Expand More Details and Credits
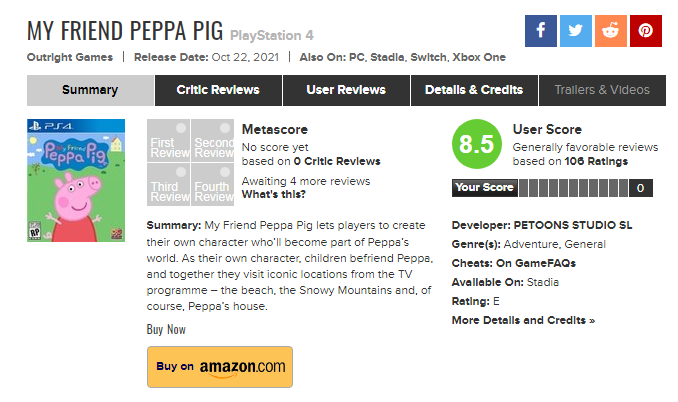 click(x=523, y=320)
